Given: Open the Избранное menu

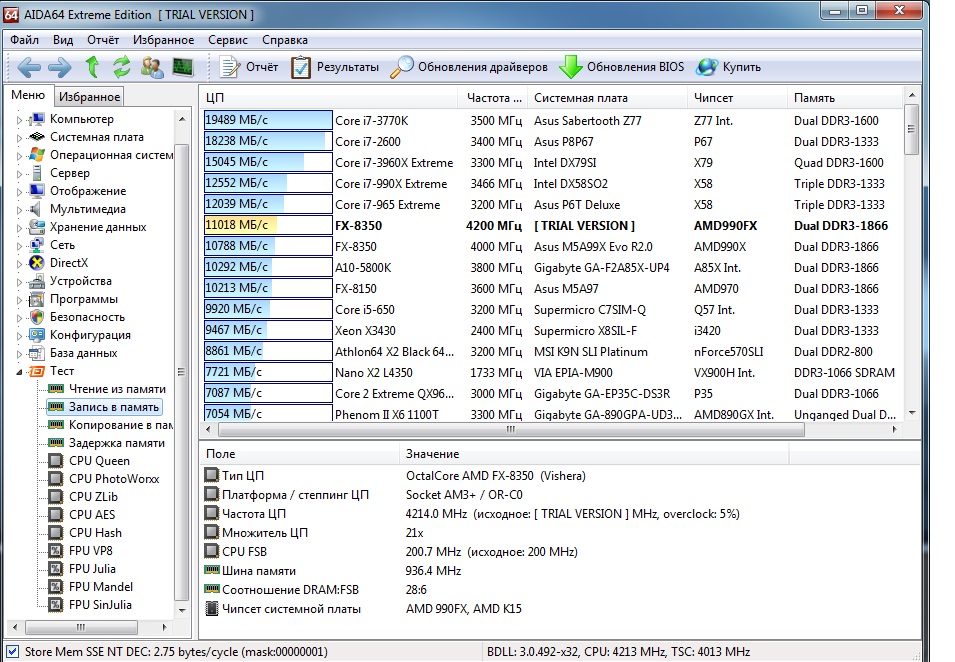Looking at the screenshot, I should click(x=163, y=40).
